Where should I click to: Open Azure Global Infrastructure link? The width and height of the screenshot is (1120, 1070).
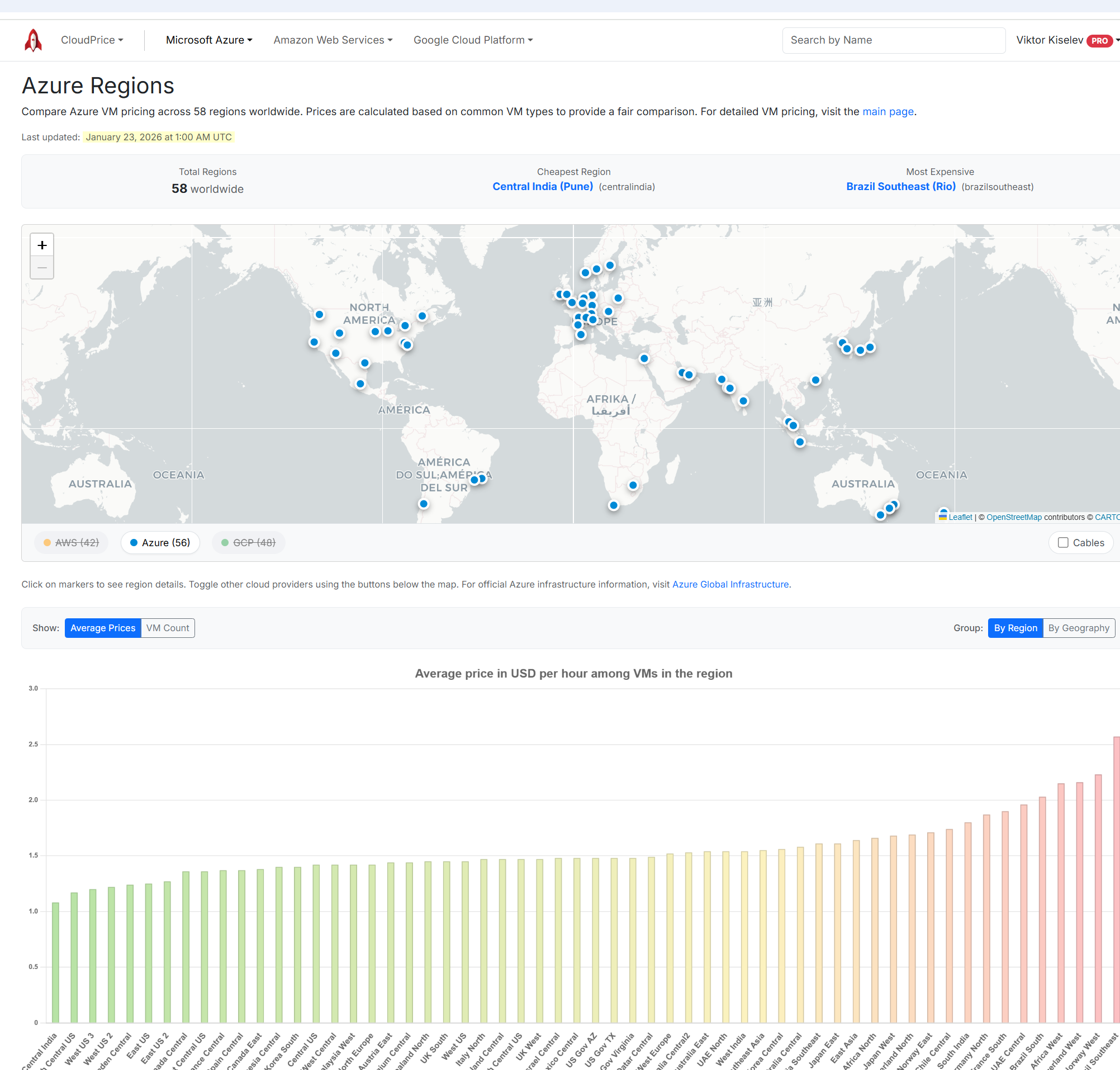tap(730, 584)
